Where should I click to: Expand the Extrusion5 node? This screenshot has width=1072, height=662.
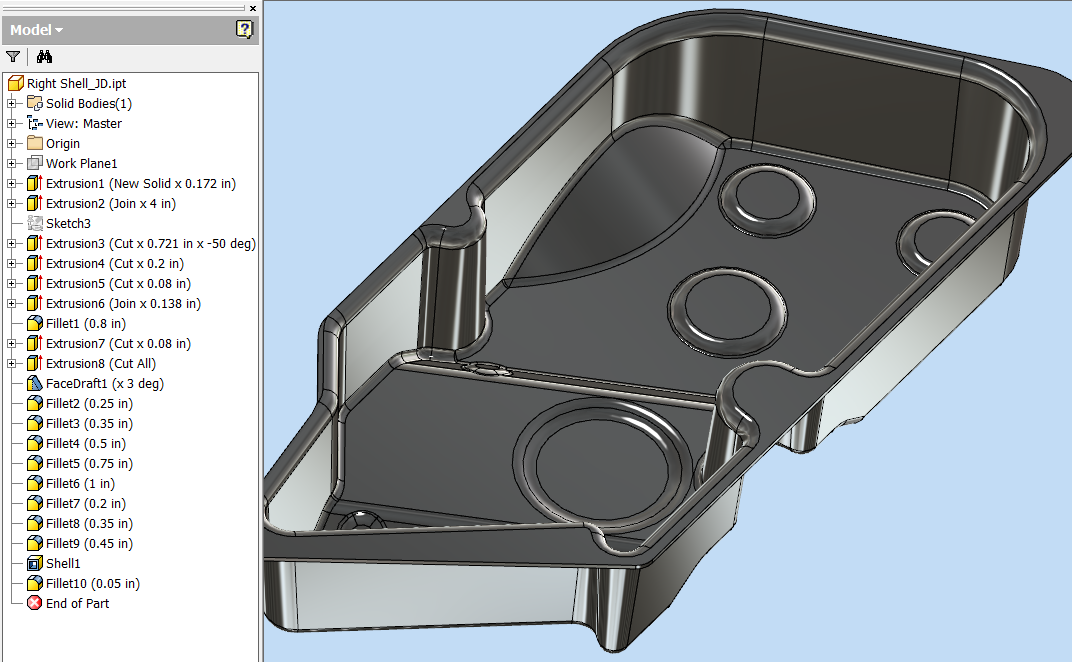[12, 283]
